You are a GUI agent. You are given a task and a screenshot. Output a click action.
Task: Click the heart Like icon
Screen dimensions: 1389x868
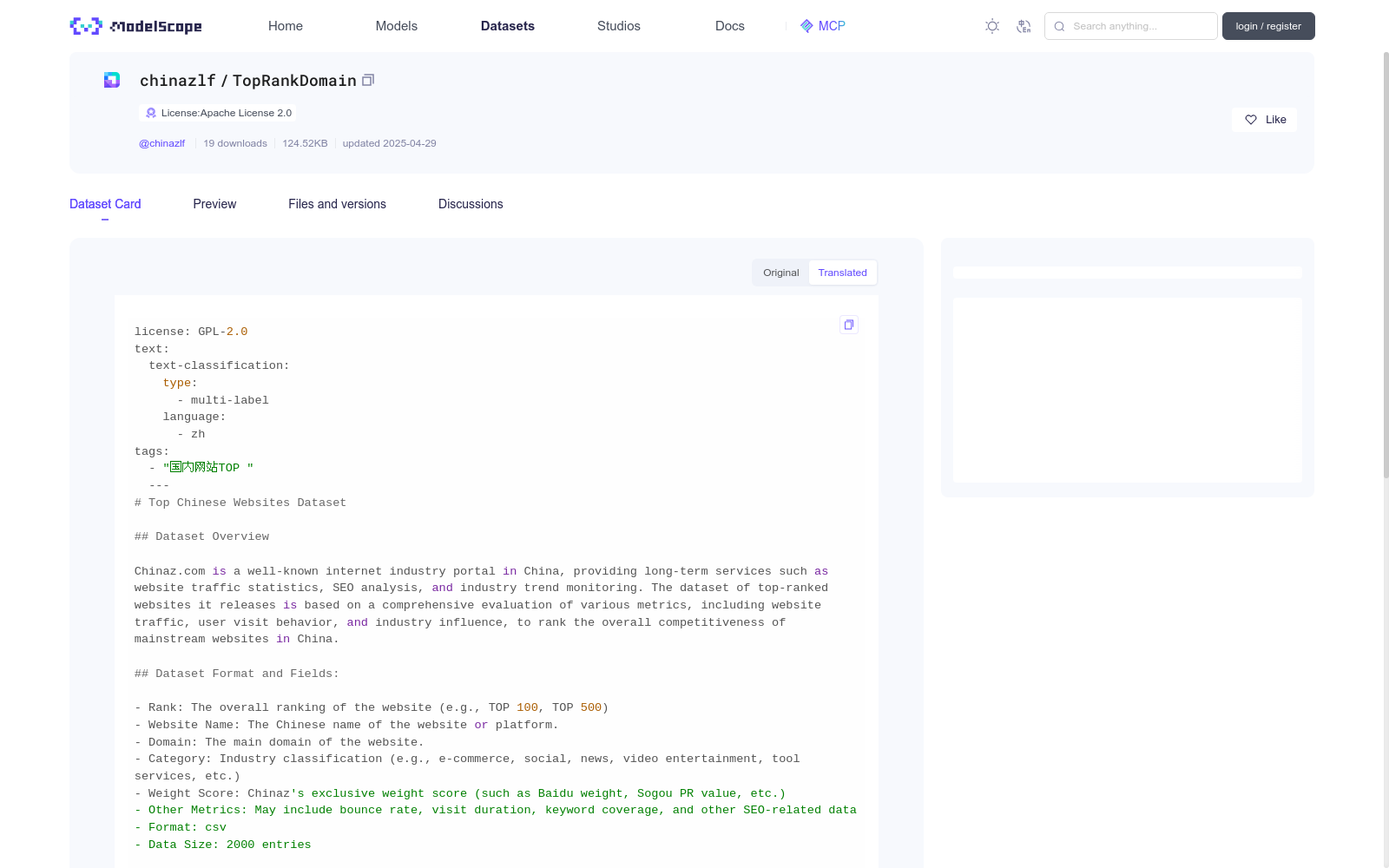coord(1251,120)
